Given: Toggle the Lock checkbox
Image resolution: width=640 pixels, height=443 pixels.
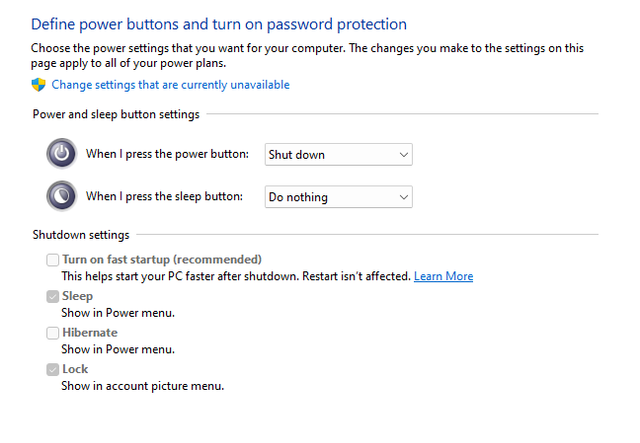Looking at the screenshot, I should (x=53, y=370).
